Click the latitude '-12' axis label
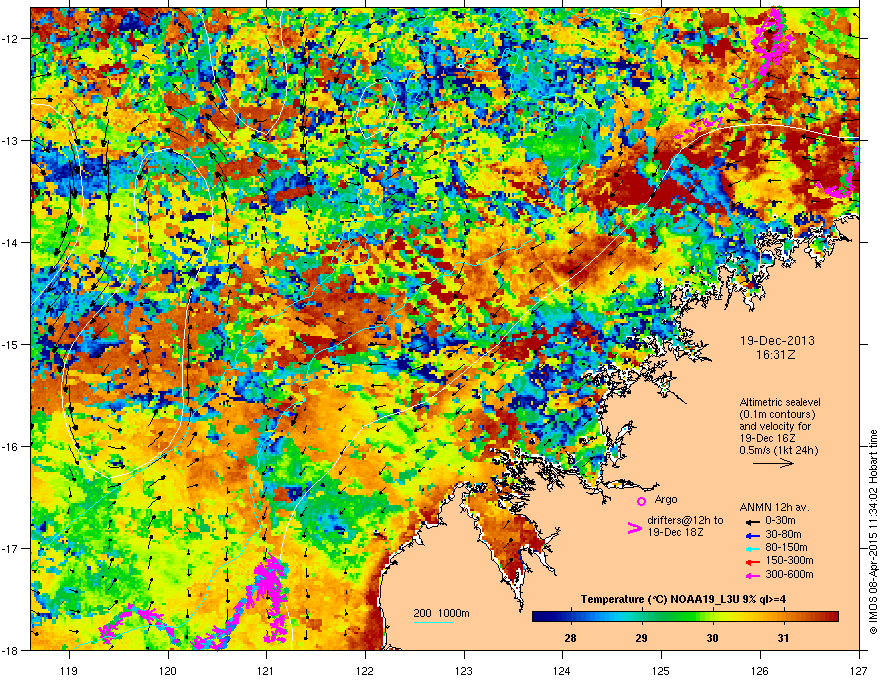The image size is (880, 680). [x=11, y=39]
